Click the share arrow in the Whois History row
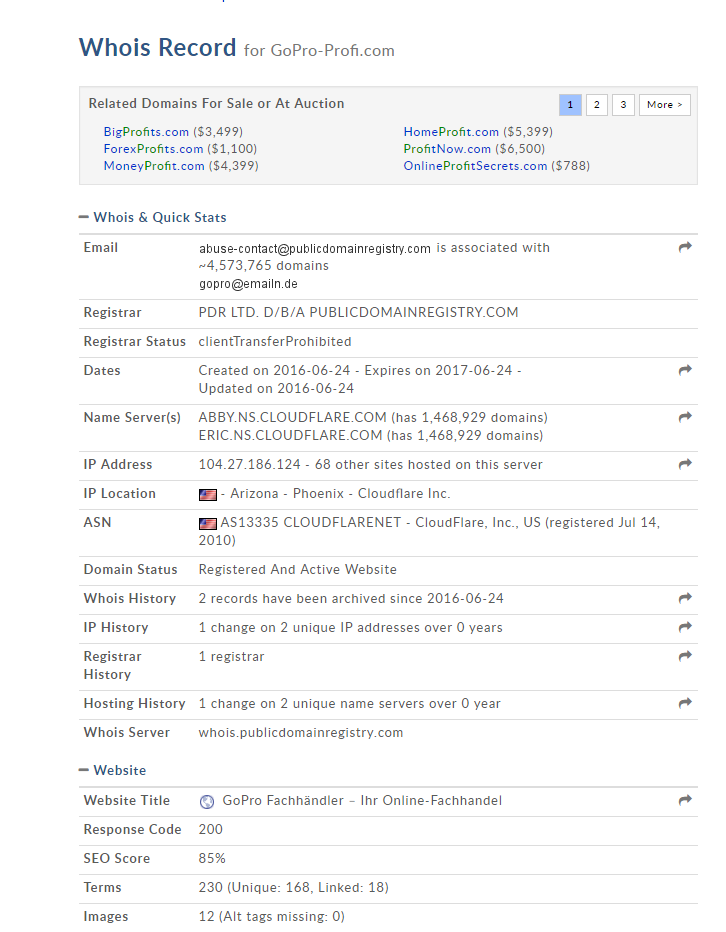The image size is (726, 932). tap(685, 598)
